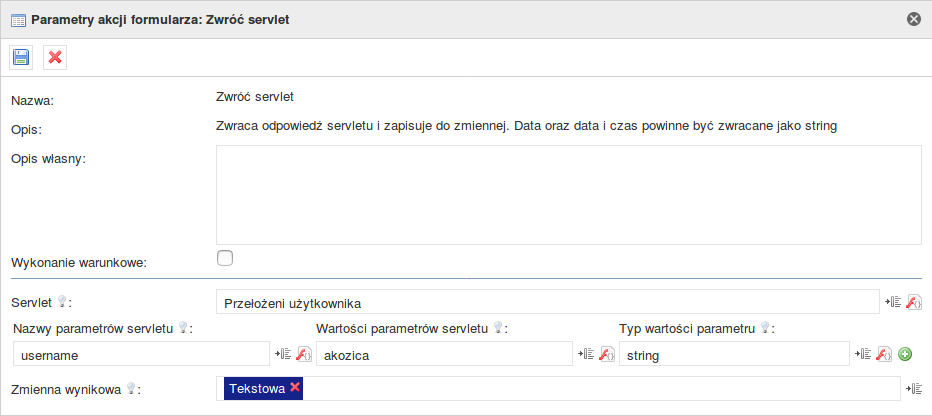
Task: Remove the Tekstowa tag with its red X
Action: [x=295, y=387]
